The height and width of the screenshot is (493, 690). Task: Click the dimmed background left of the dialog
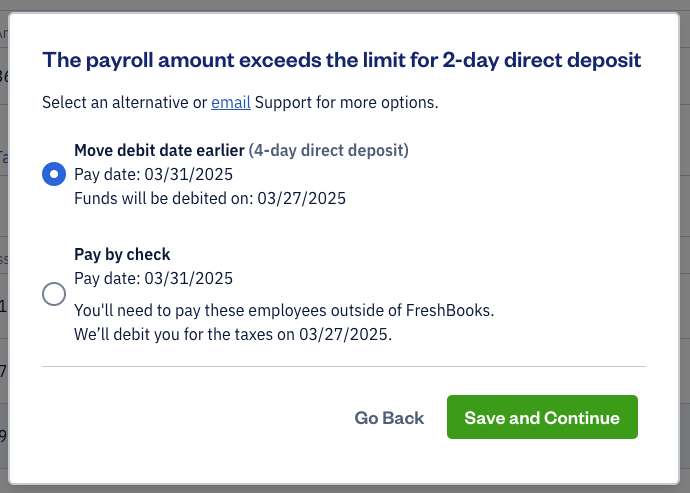(3, 250)
